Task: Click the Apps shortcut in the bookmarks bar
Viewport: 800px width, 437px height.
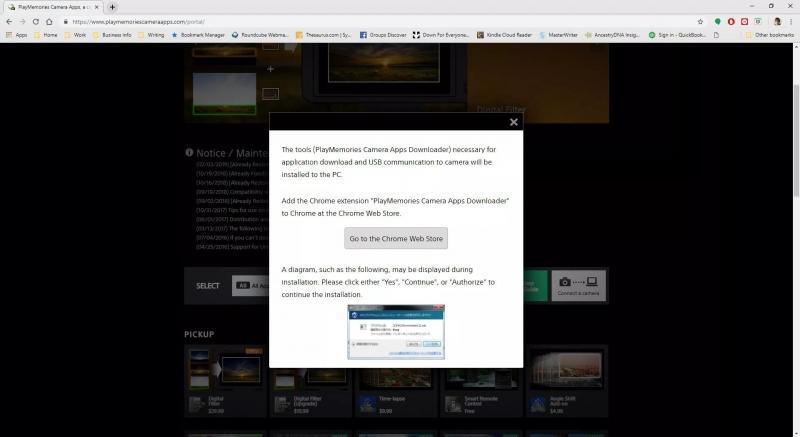Action: click(16, 35)
